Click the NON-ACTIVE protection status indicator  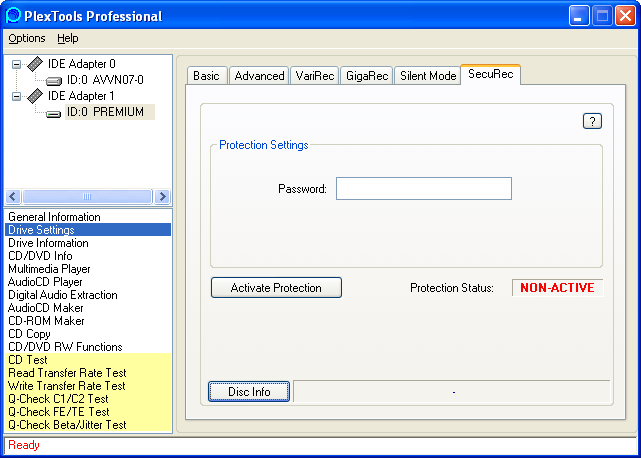point(557,287)
